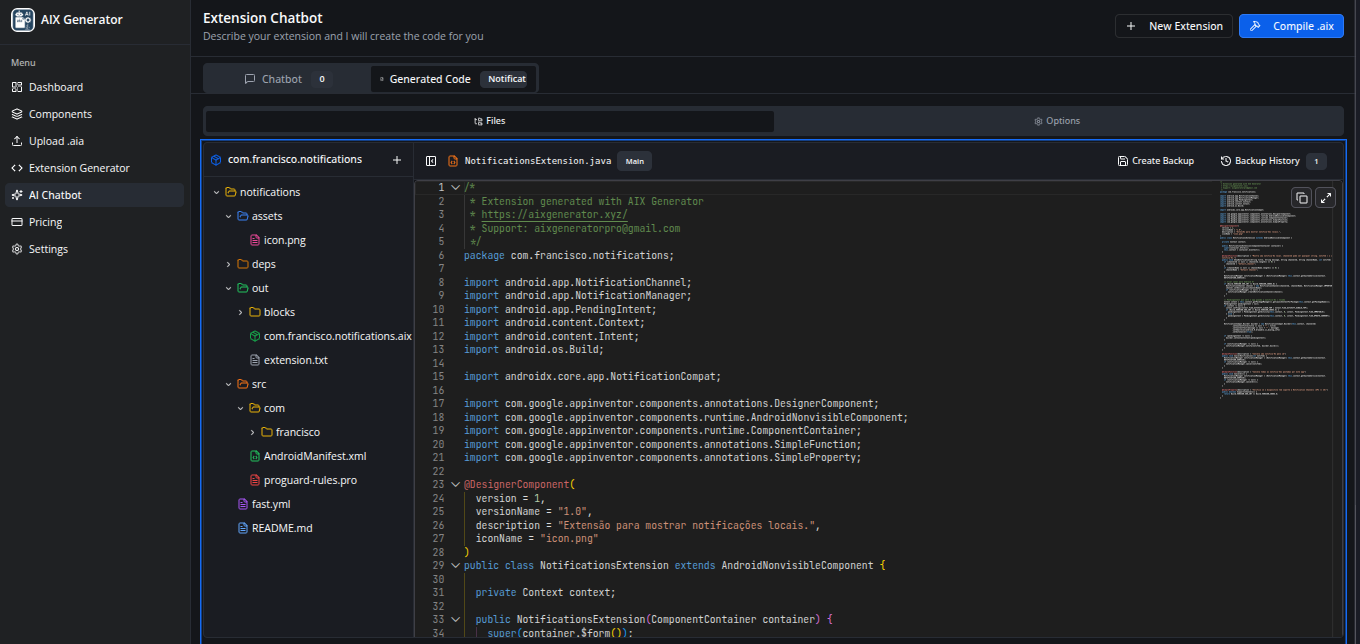The width and height of the screenshot is (1360, 644).
Task: Click the New Extension button
Action: pos(1174,26)
